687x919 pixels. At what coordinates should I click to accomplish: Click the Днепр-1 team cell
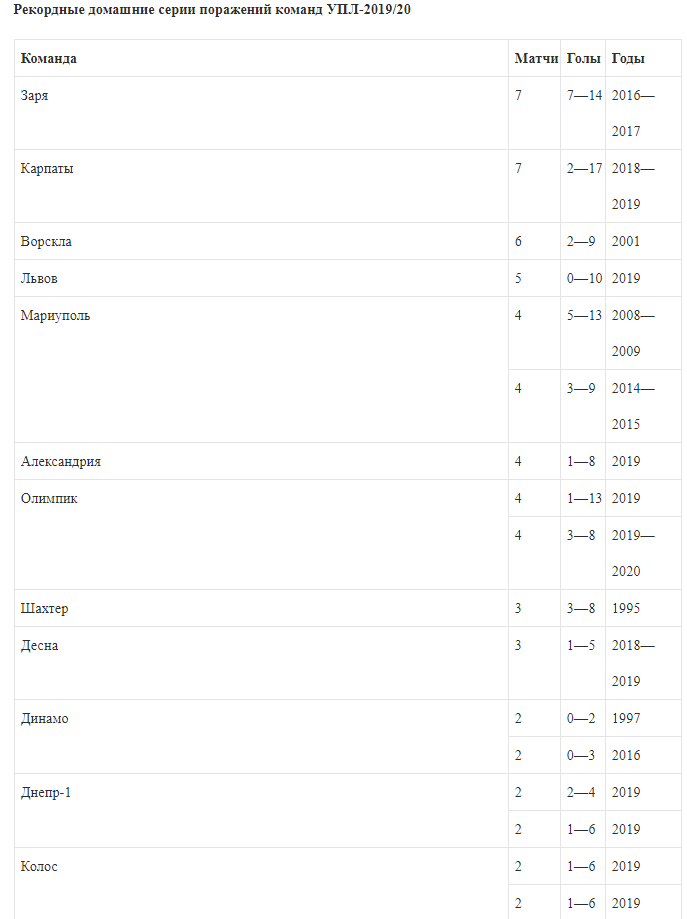click(x=46, y=793)
